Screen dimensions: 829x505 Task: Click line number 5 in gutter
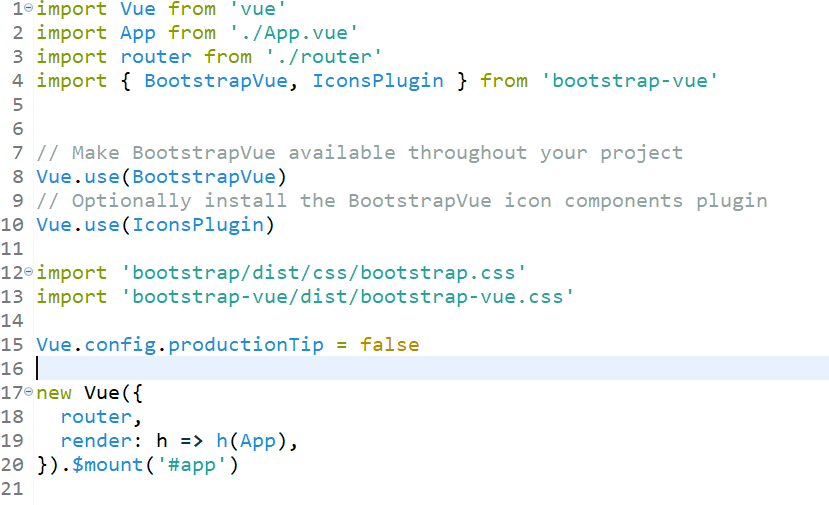18,105
